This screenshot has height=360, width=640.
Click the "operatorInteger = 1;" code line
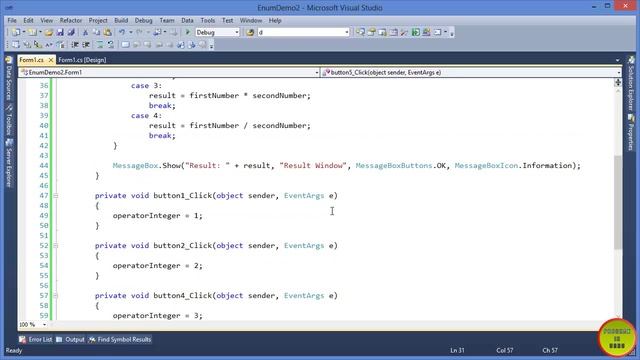click(158, 216)
